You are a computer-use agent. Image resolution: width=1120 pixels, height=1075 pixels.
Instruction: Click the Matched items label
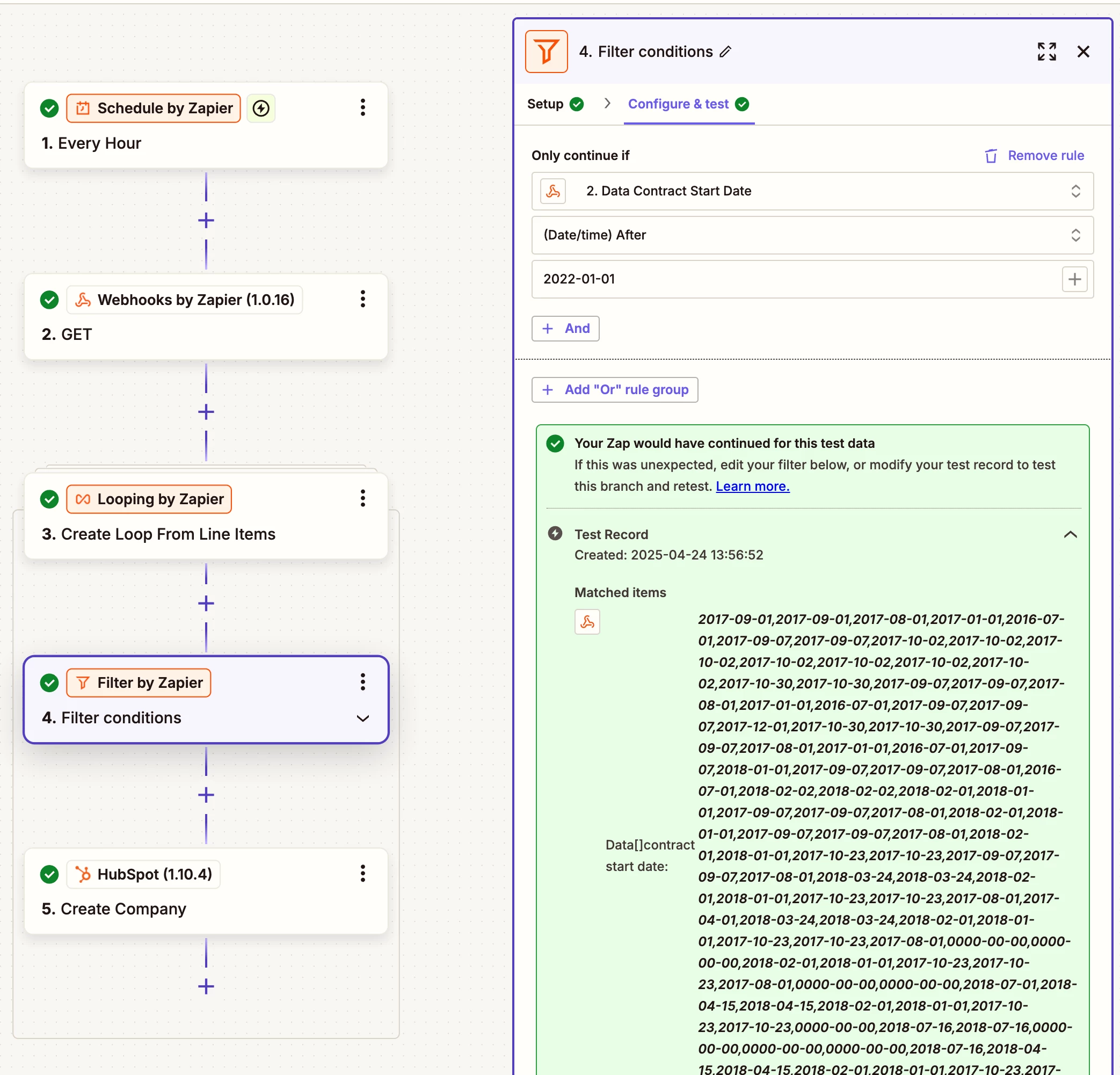tap(620, 593)
